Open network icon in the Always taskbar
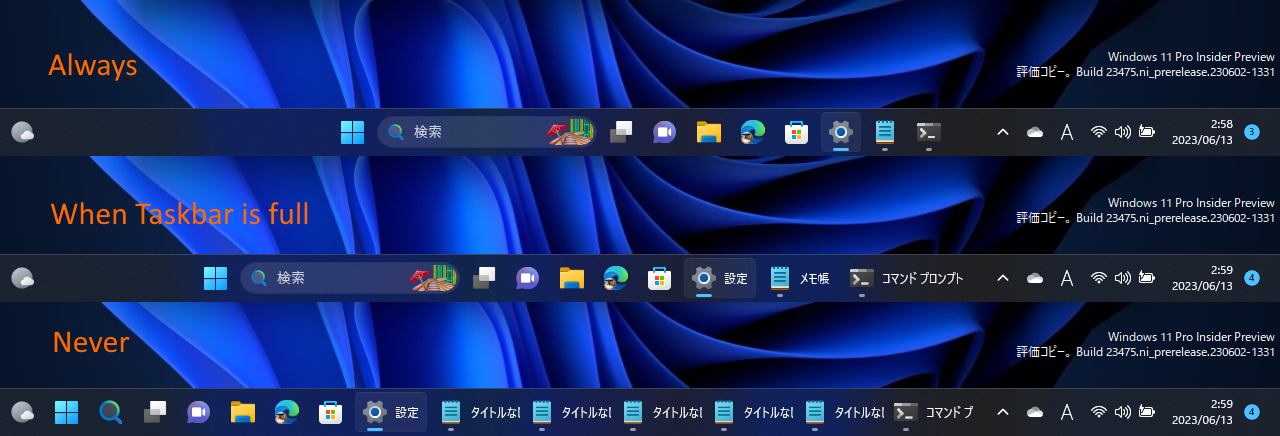Screen dimensions: 1280x436 coord(1099,132)
